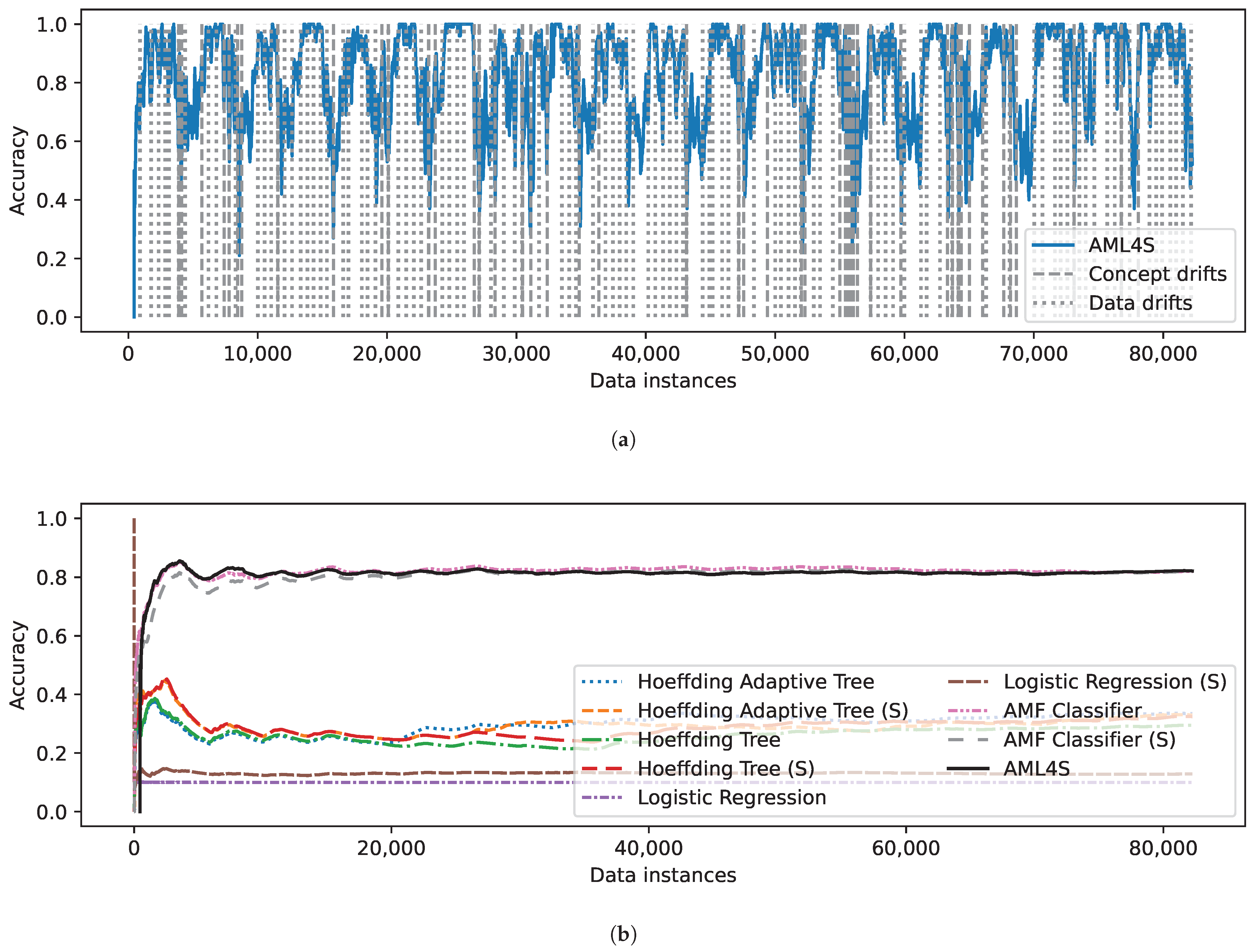Click the Hoeffding Tree (S) legend label
The image size is (1254, 952).
pos(726,769)
